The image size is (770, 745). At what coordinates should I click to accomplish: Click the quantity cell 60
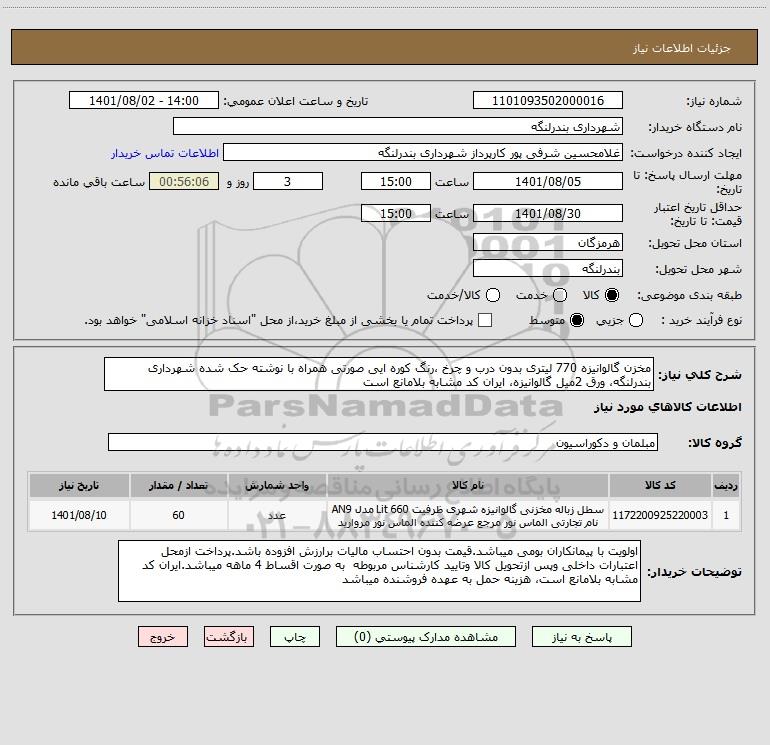179,515
